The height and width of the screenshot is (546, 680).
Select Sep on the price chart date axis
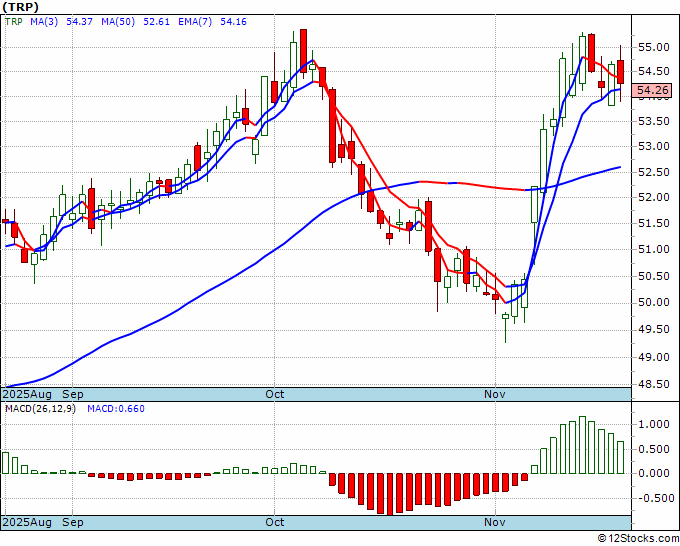(x=72, y=394)
